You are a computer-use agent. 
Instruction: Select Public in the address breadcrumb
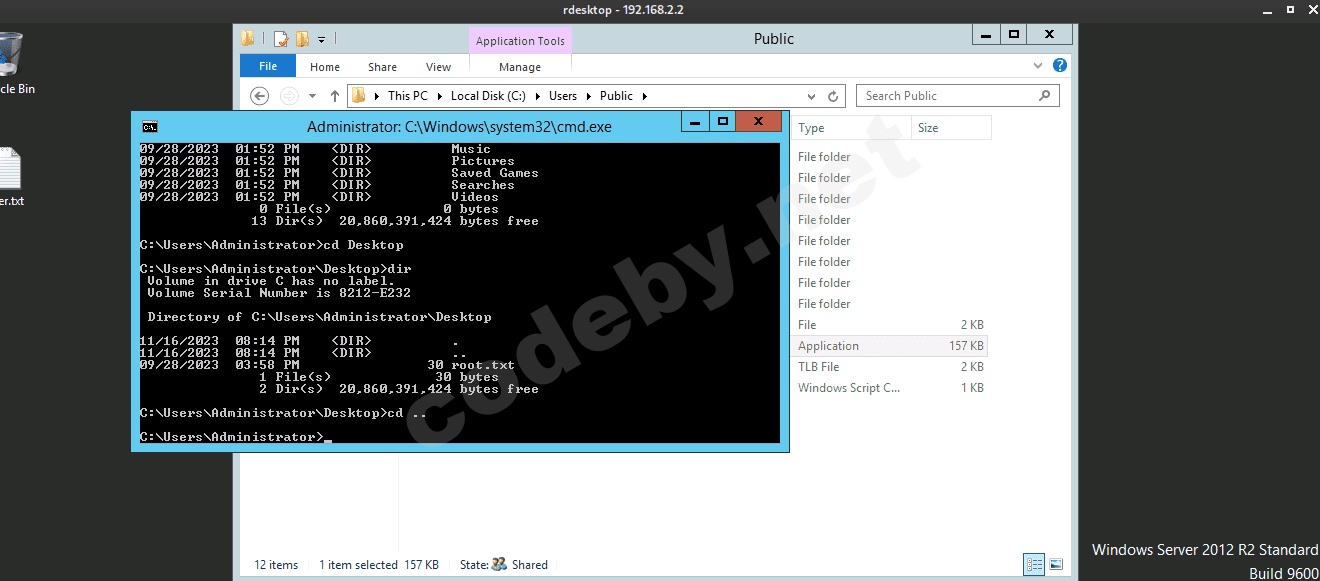(x=616, y=96)
